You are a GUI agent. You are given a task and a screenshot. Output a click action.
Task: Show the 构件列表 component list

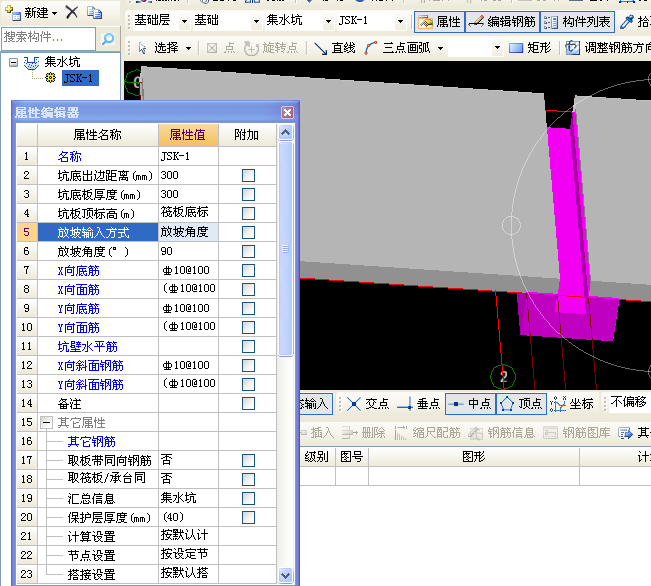pyautogui.click(x=577, y=22)
